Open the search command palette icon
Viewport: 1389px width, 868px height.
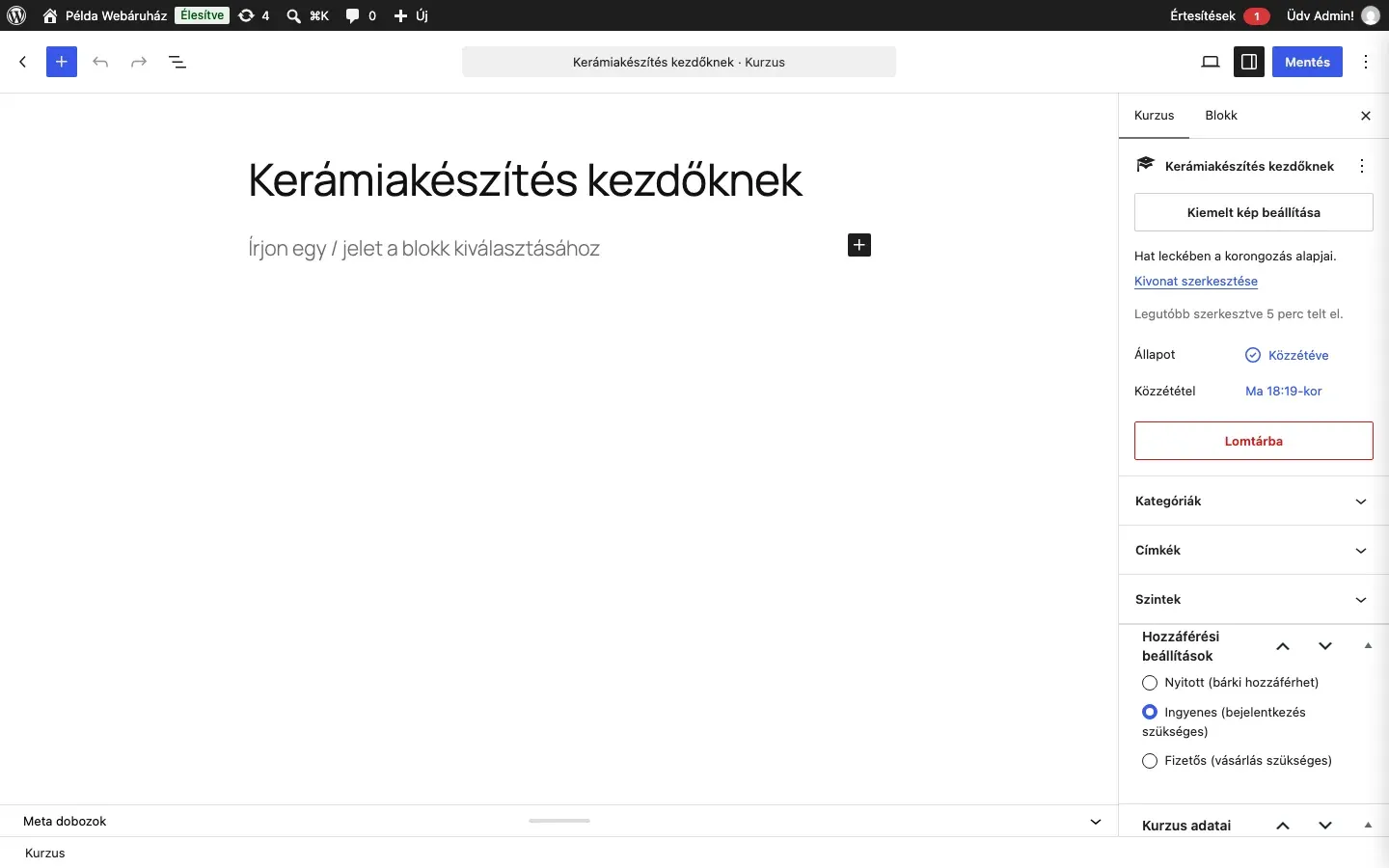click(x=308, y=15)
